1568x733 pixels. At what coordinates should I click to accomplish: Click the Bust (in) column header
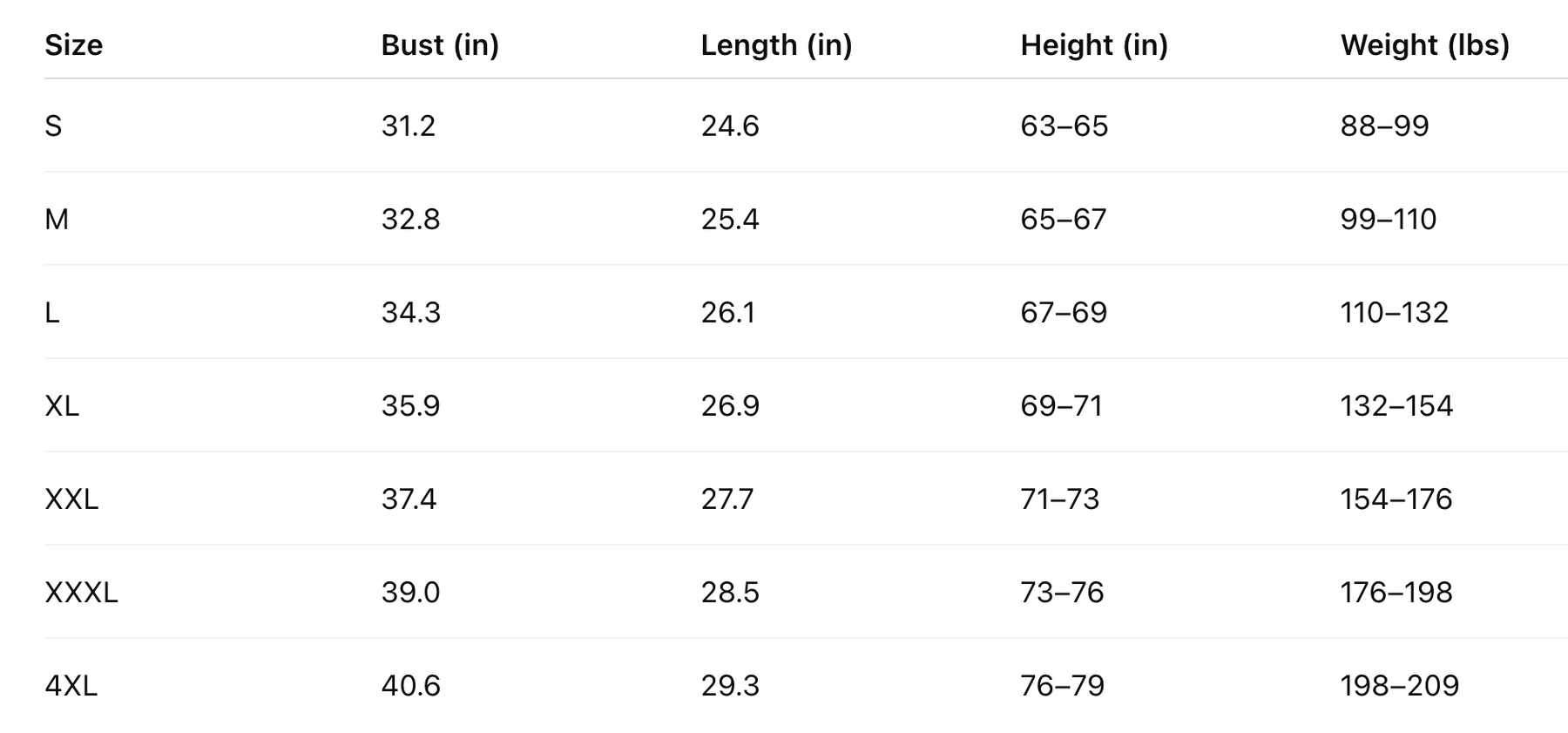pyautogui.click(x=440, y=45)
